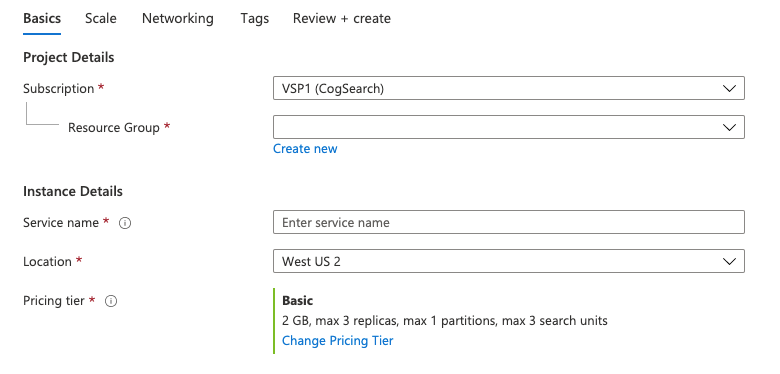780x374 pixels.
Task: Click the Resource Group field label
Action: click(114, 128)
